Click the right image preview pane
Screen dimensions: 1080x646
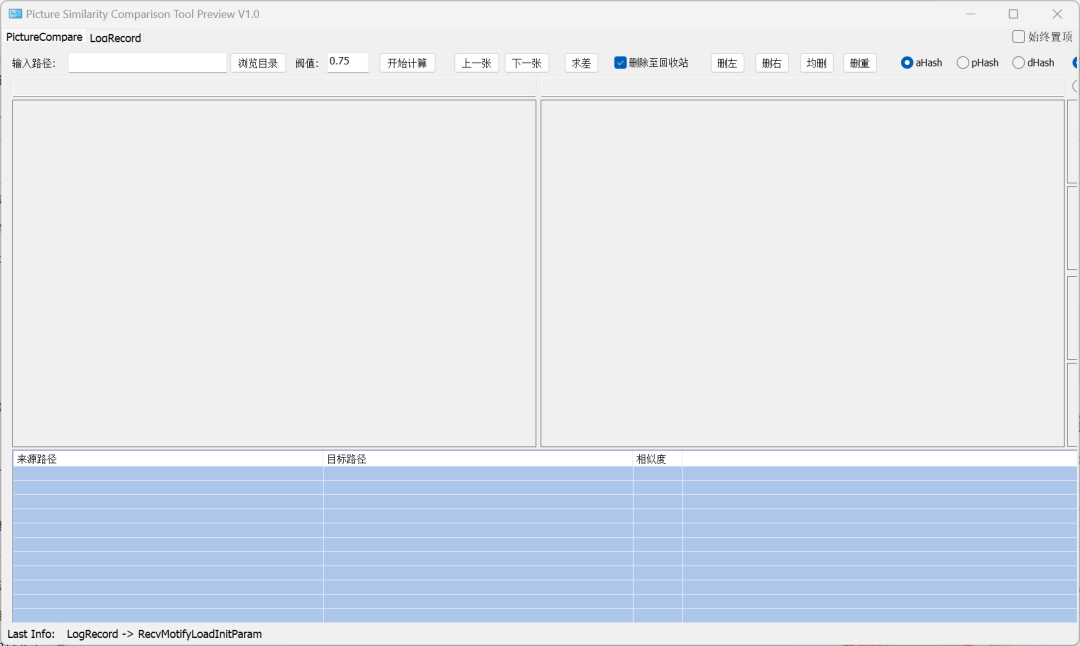[x=802, y=273]
